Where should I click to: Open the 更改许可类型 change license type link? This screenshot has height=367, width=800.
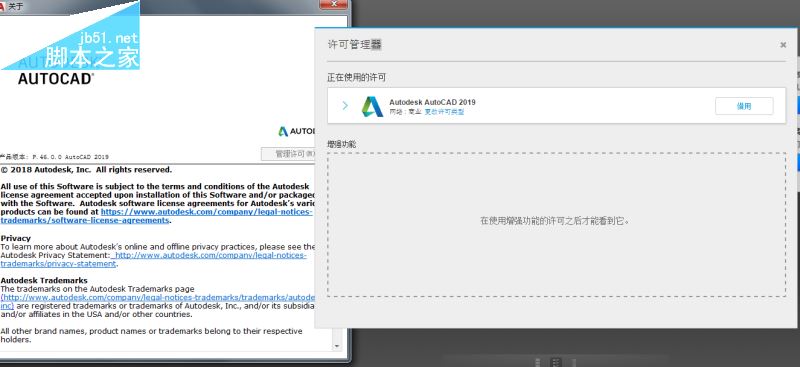tap(444, 112)
